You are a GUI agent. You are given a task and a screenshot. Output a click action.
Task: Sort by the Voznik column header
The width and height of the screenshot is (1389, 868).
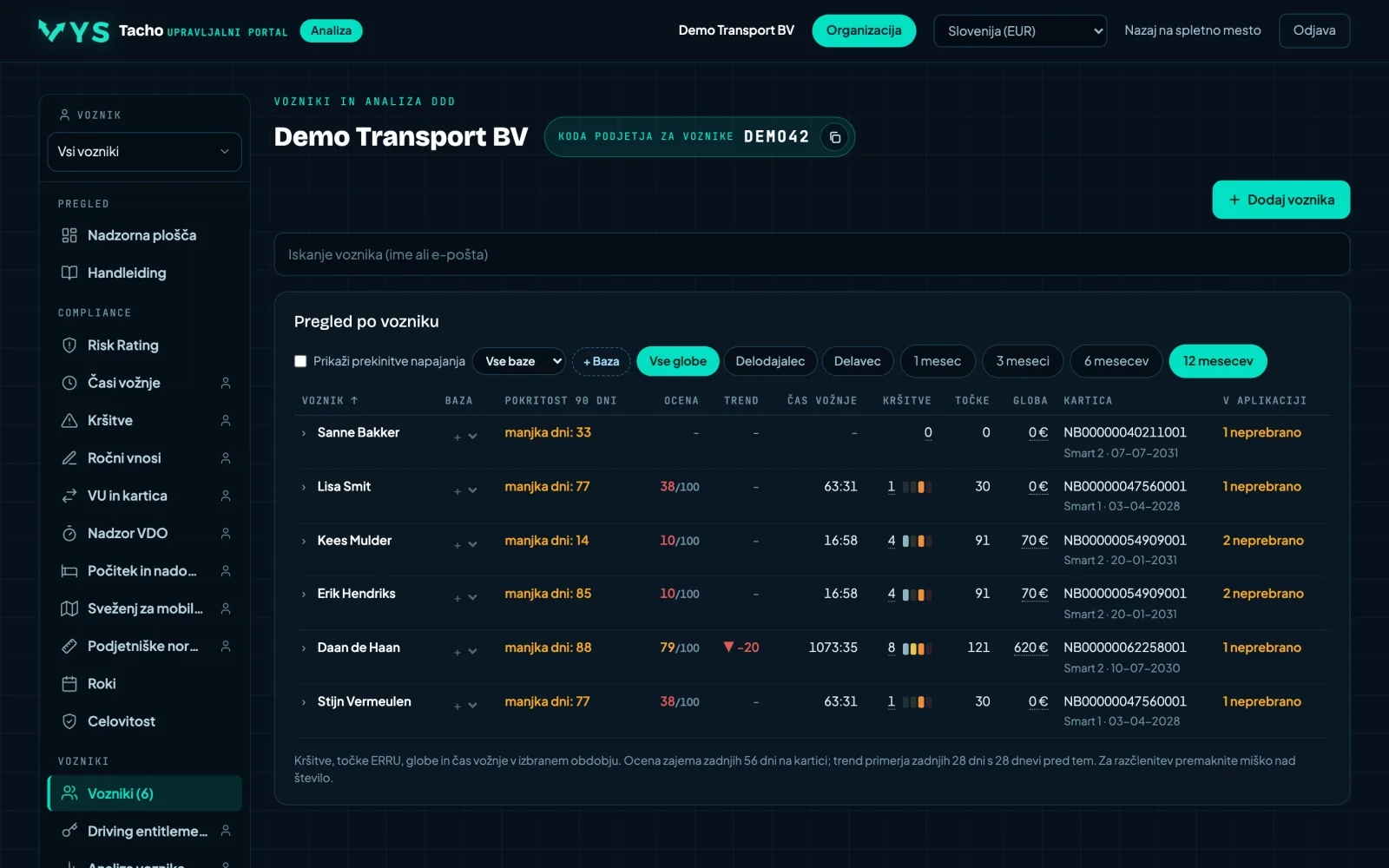click(x=330, y=400)
